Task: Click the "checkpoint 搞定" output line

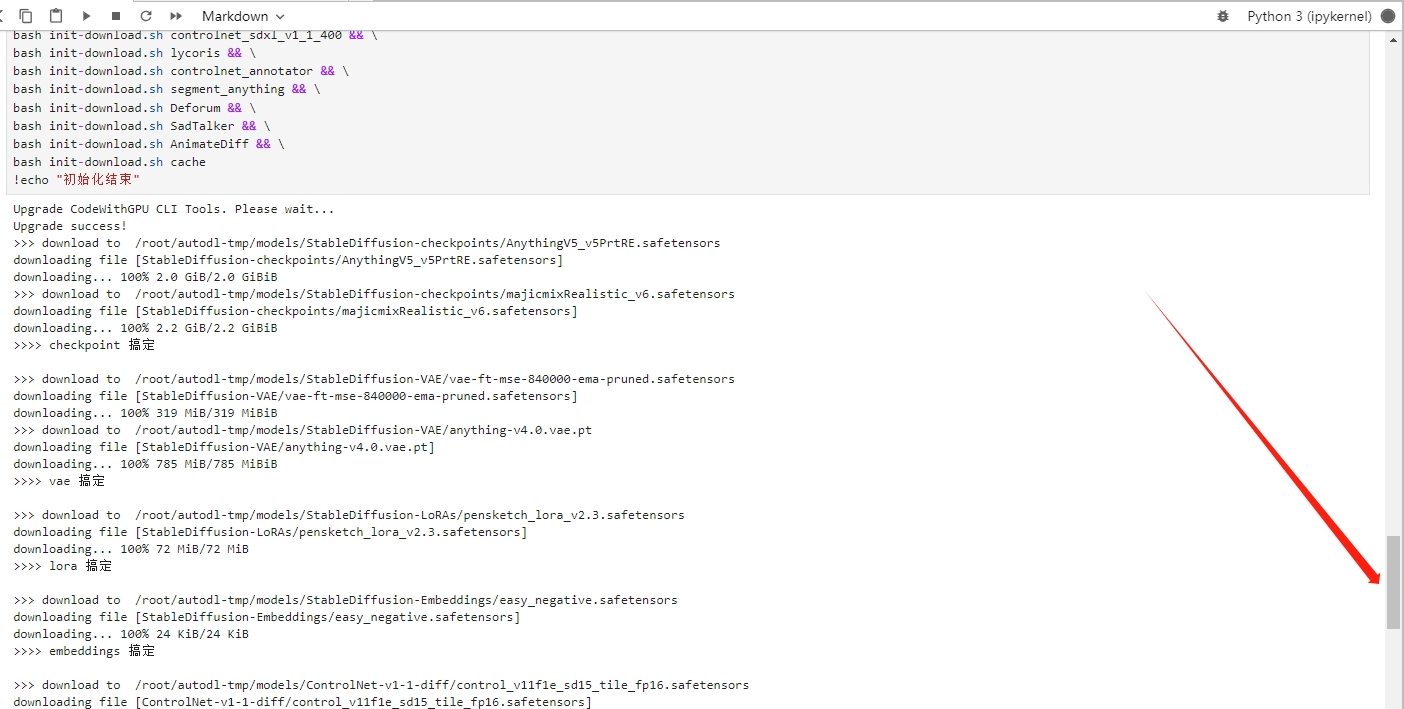Action: pos(84,345)
